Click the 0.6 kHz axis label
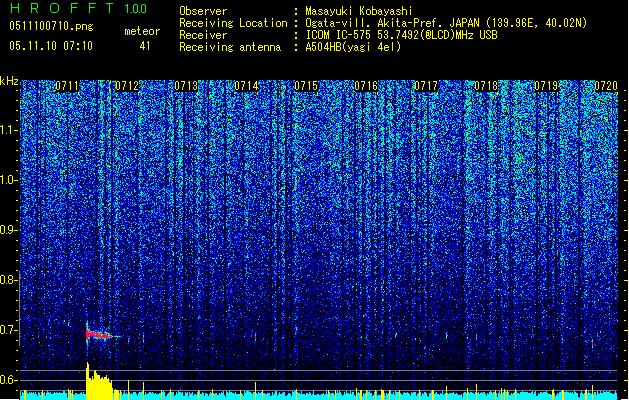Screen dimensions: 629x400 tap(8, 380)
